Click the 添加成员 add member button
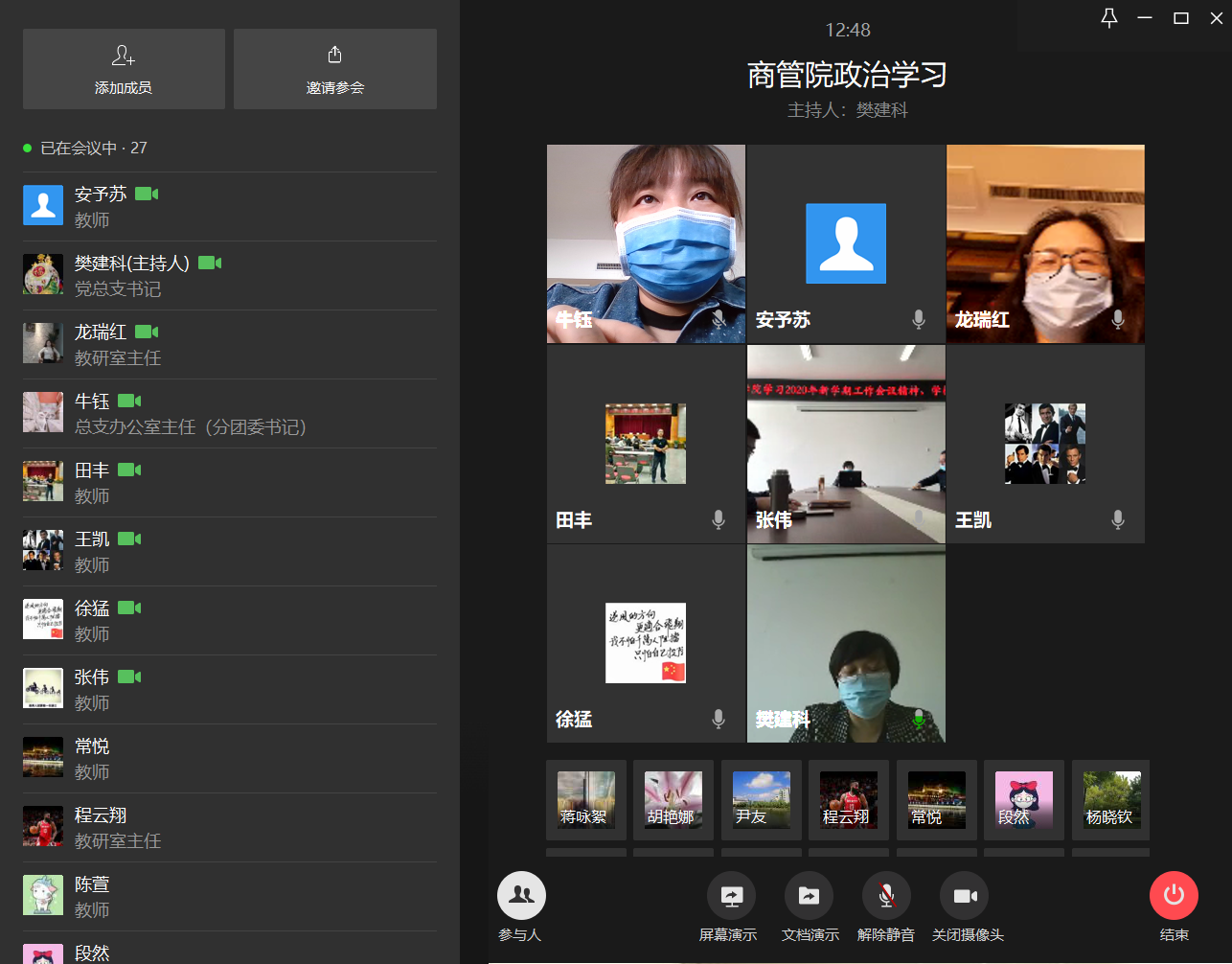Image resolution: width=1232 pixels, height=964 pixels. coord(124,69)
